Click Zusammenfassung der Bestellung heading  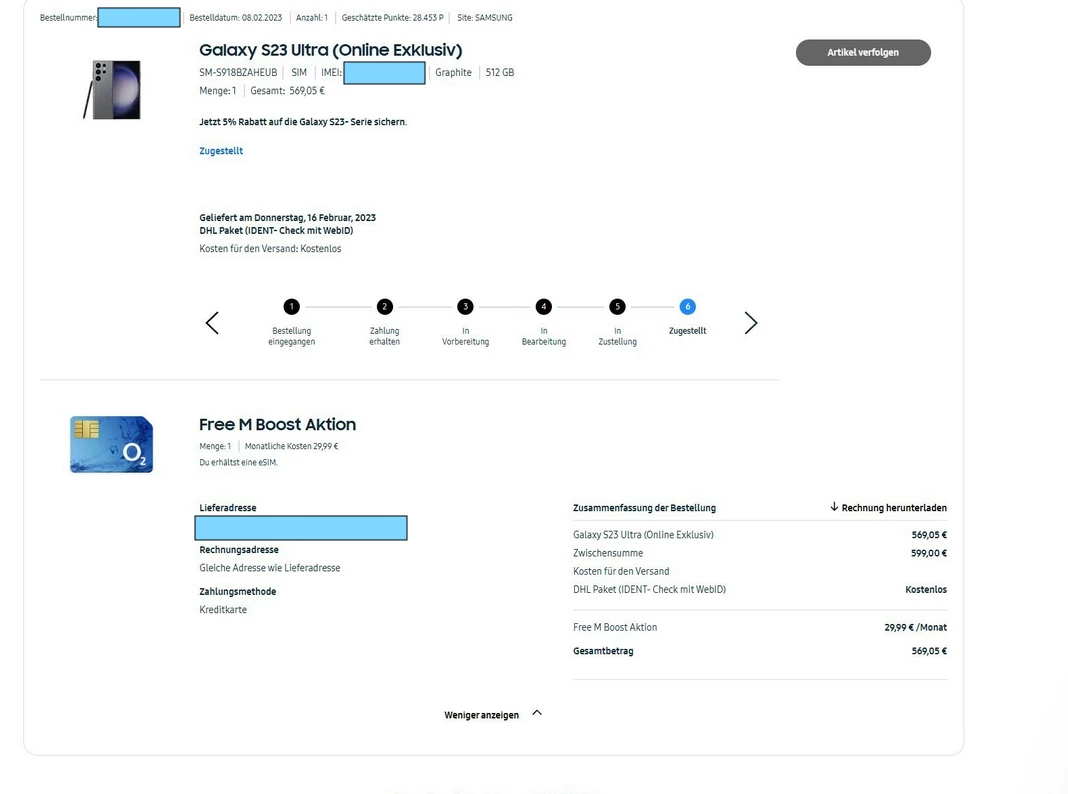(644, 508)
